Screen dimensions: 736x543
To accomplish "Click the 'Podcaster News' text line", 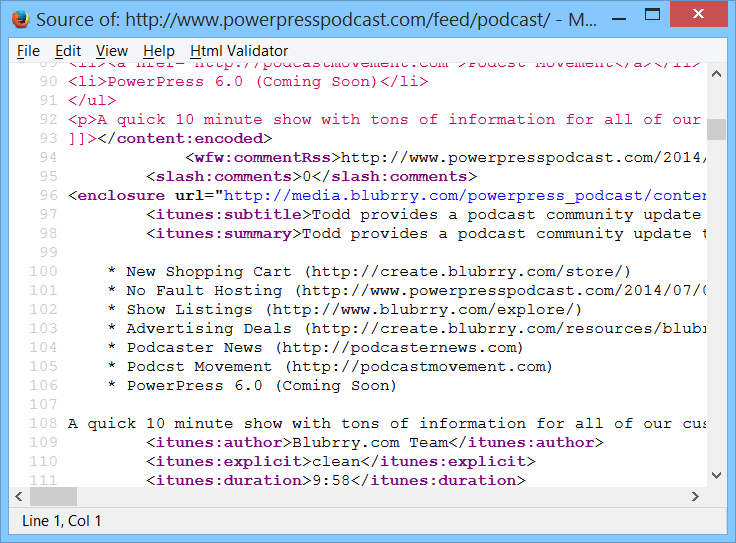I will coord(315,347).
